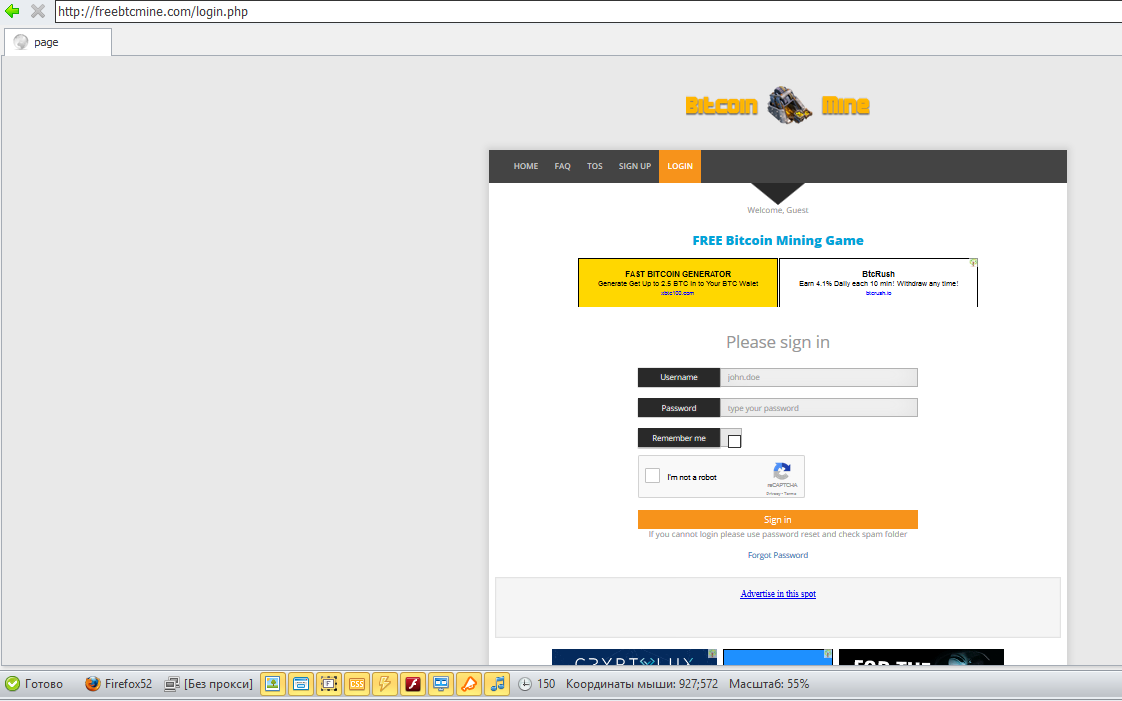Click the orange Sign in button
Viewport: 1122px width, 701px height.
tap(778, 519)
